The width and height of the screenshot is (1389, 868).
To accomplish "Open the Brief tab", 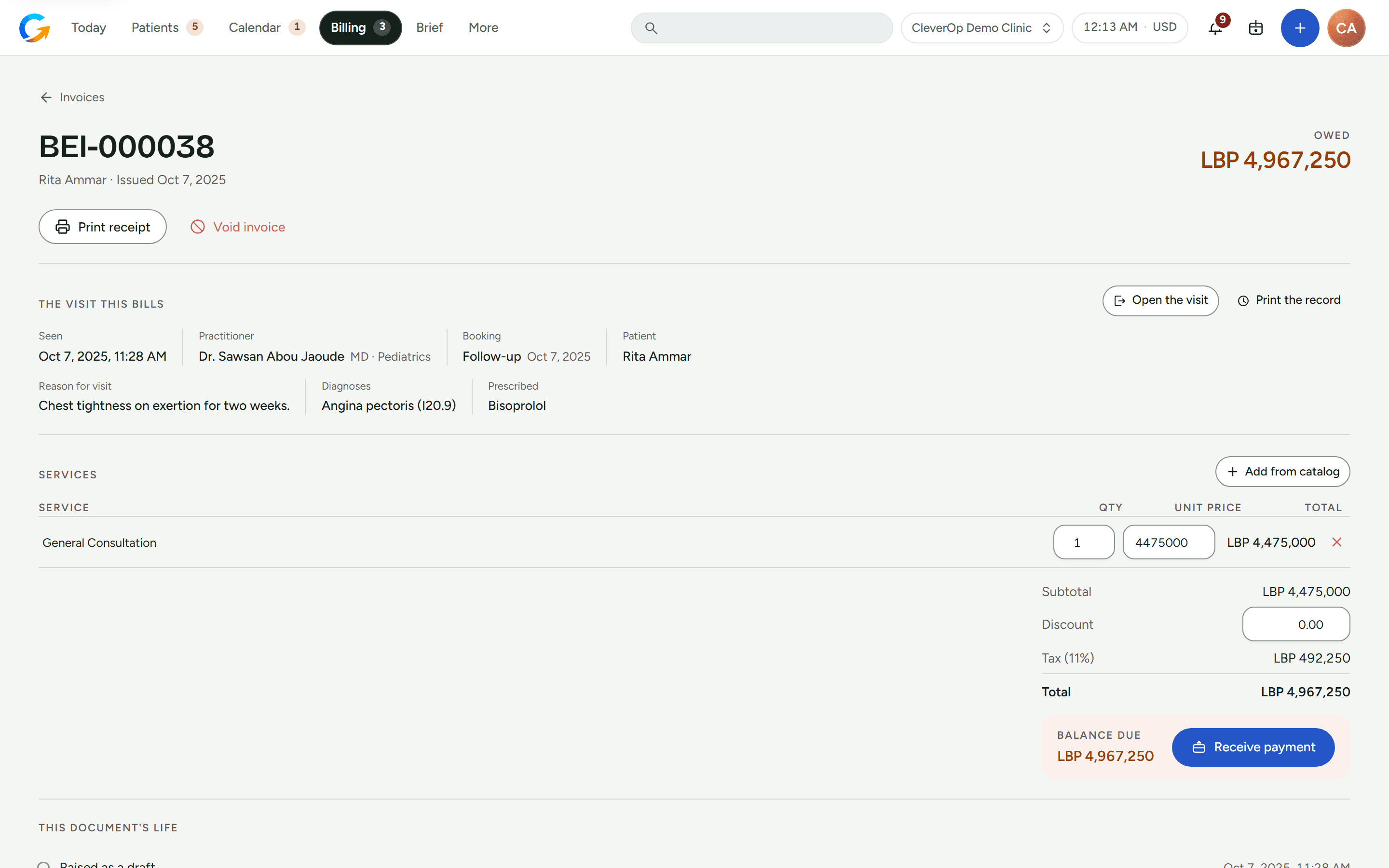I will pyautogui.click(x=429, y=27).
